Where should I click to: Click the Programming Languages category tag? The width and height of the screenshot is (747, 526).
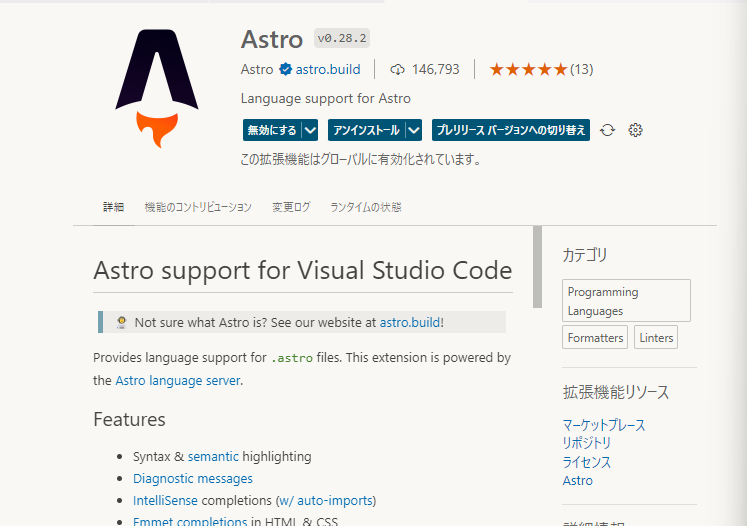coord(626,301)
